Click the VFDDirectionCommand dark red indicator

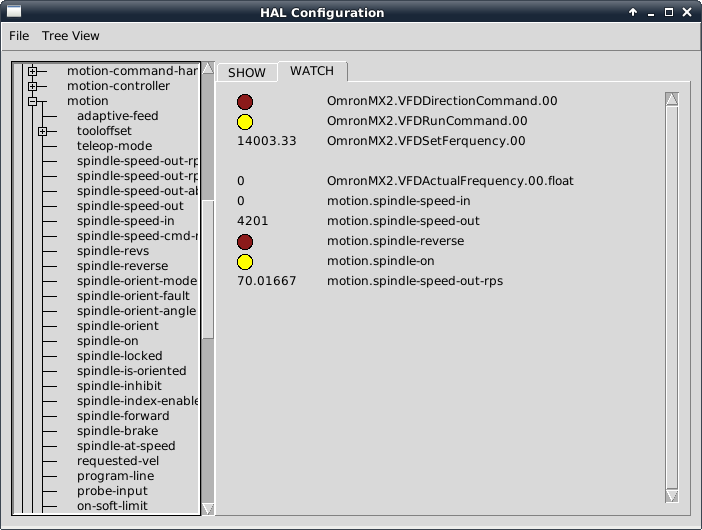[245, 102]
